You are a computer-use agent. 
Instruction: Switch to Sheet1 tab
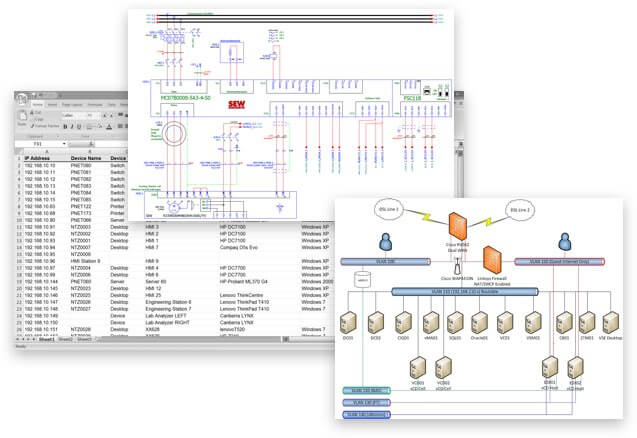click(46, 339)
